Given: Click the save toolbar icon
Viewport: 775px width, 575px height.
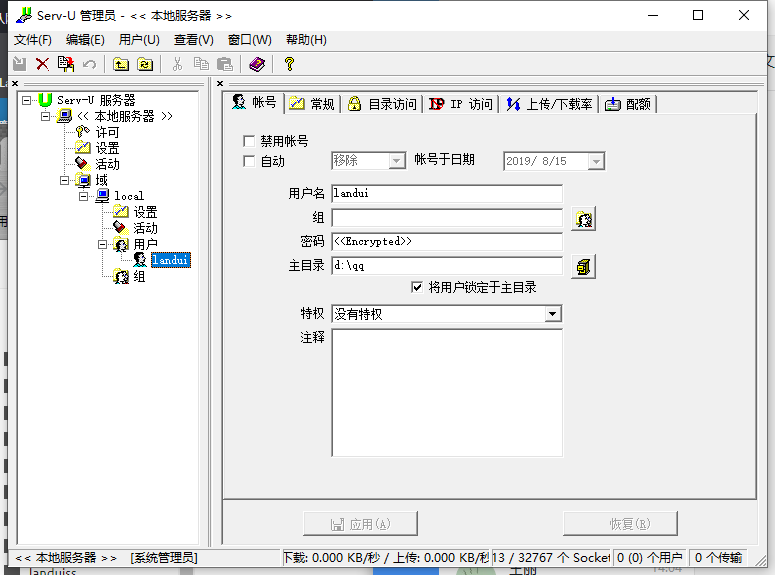Looking at the screenshot, I should (x=19, y=64).
